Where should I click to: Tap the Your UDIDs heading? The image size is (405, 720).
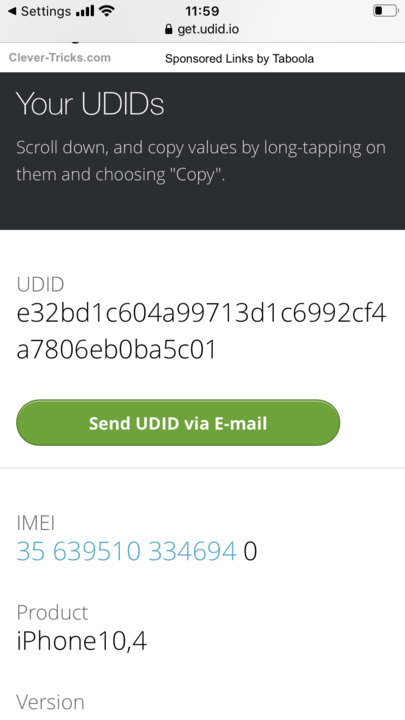(90, 104)
